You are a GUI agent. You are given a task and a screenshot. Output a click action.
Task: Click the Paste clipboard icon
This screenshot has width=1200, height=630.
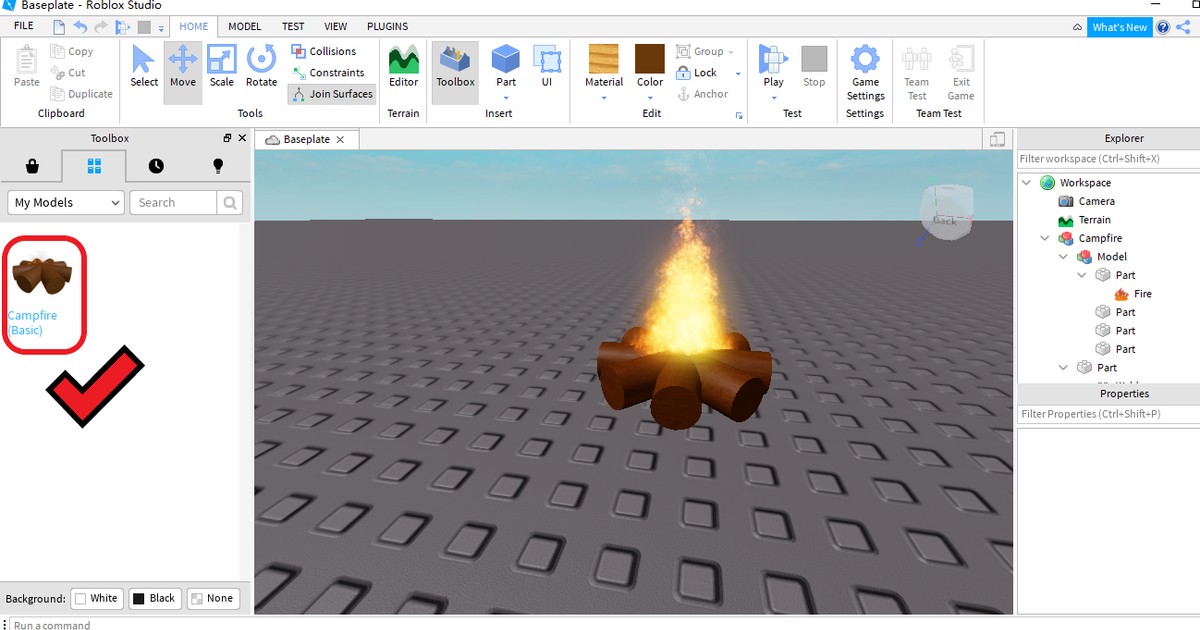click(27, 67)
